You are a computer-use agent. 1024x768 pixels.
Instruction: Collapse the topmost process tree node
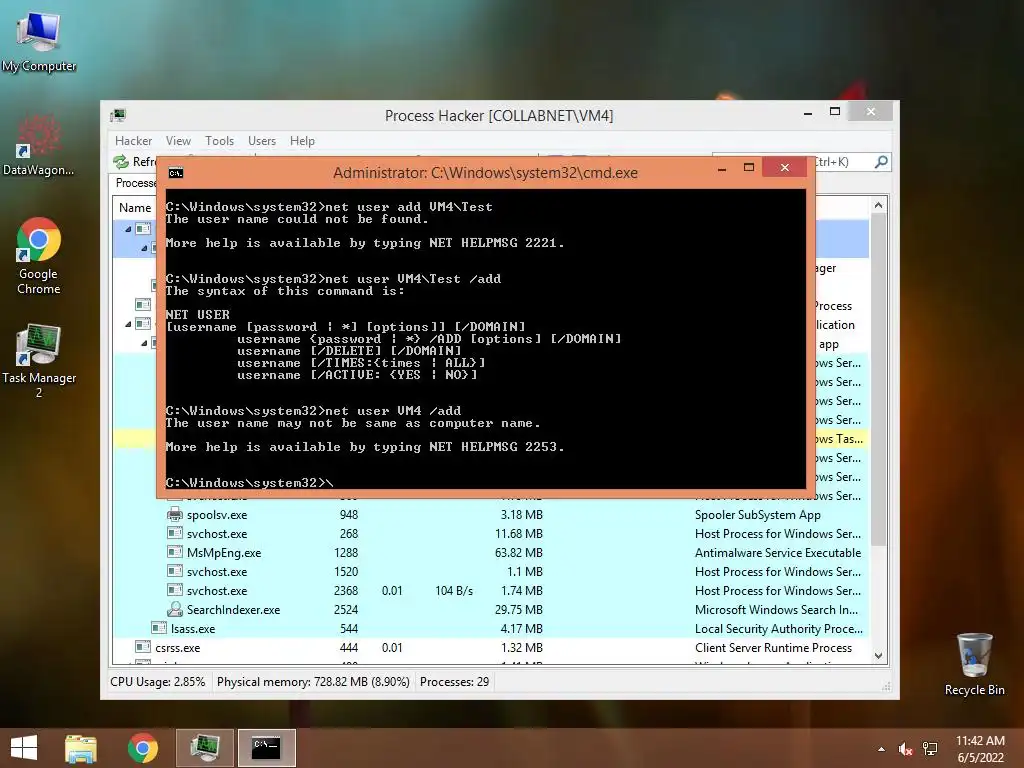click(x=128, y=229)
